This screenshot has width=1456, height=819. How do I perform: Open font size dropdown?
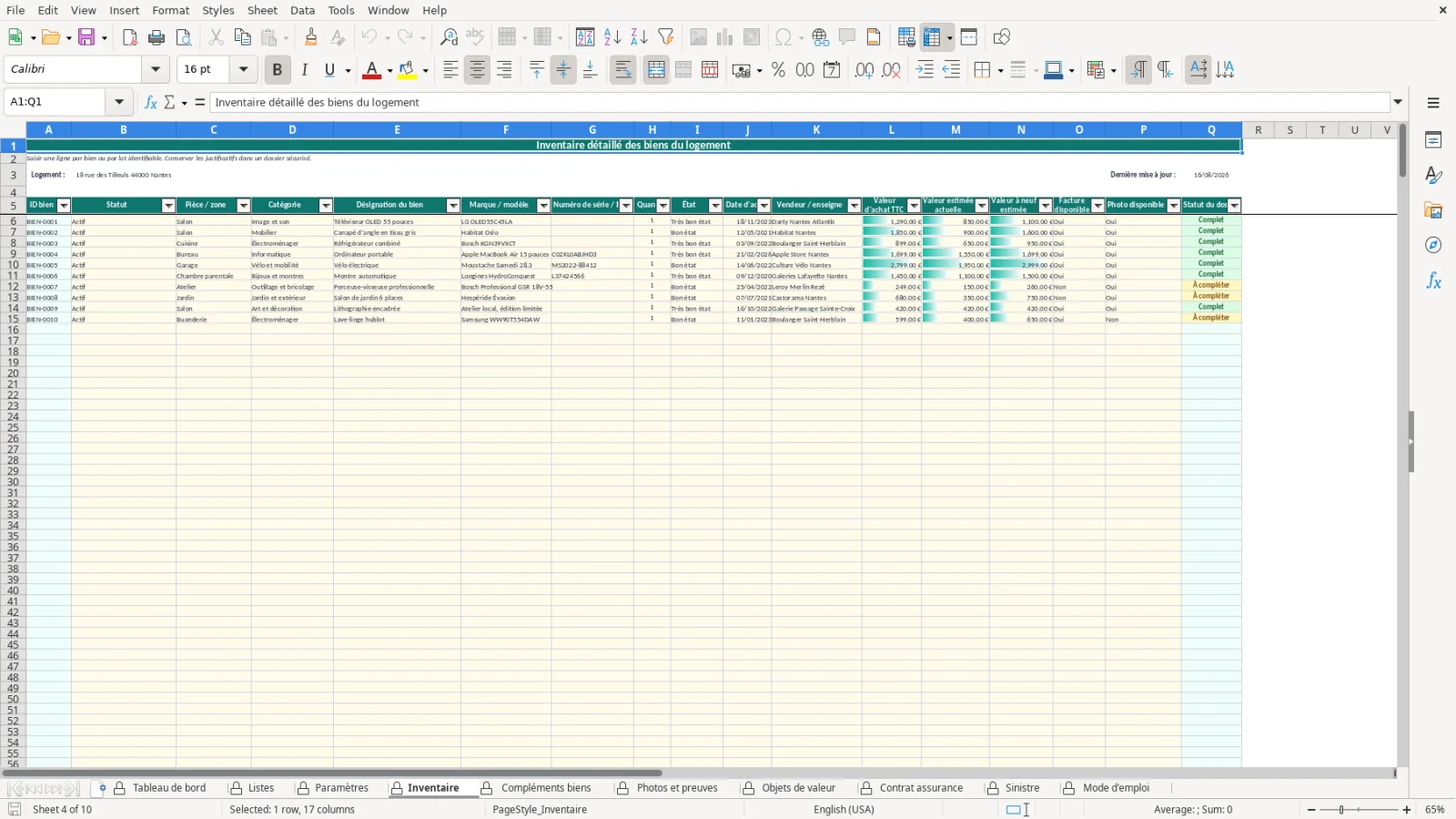click(243, 69)
